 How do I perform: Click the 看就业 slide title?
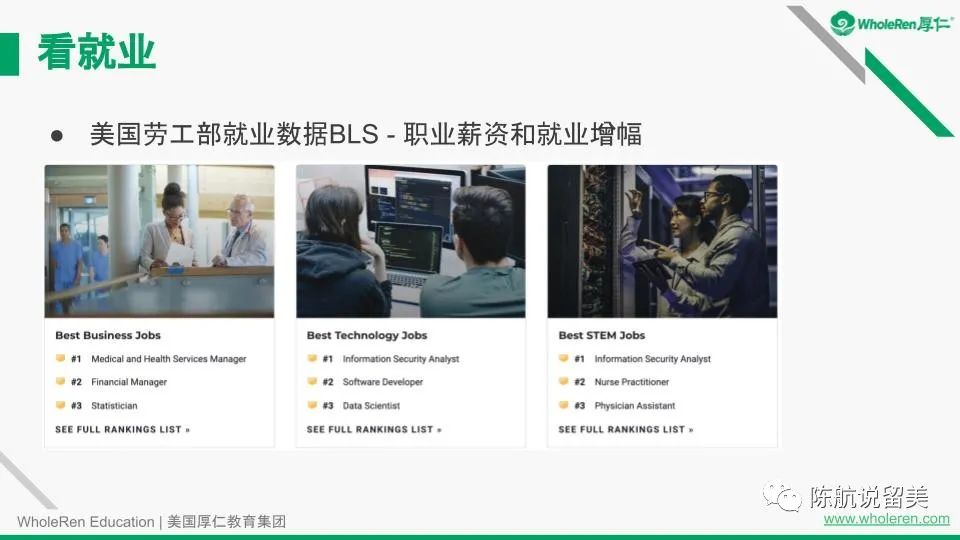coord(96,53)
